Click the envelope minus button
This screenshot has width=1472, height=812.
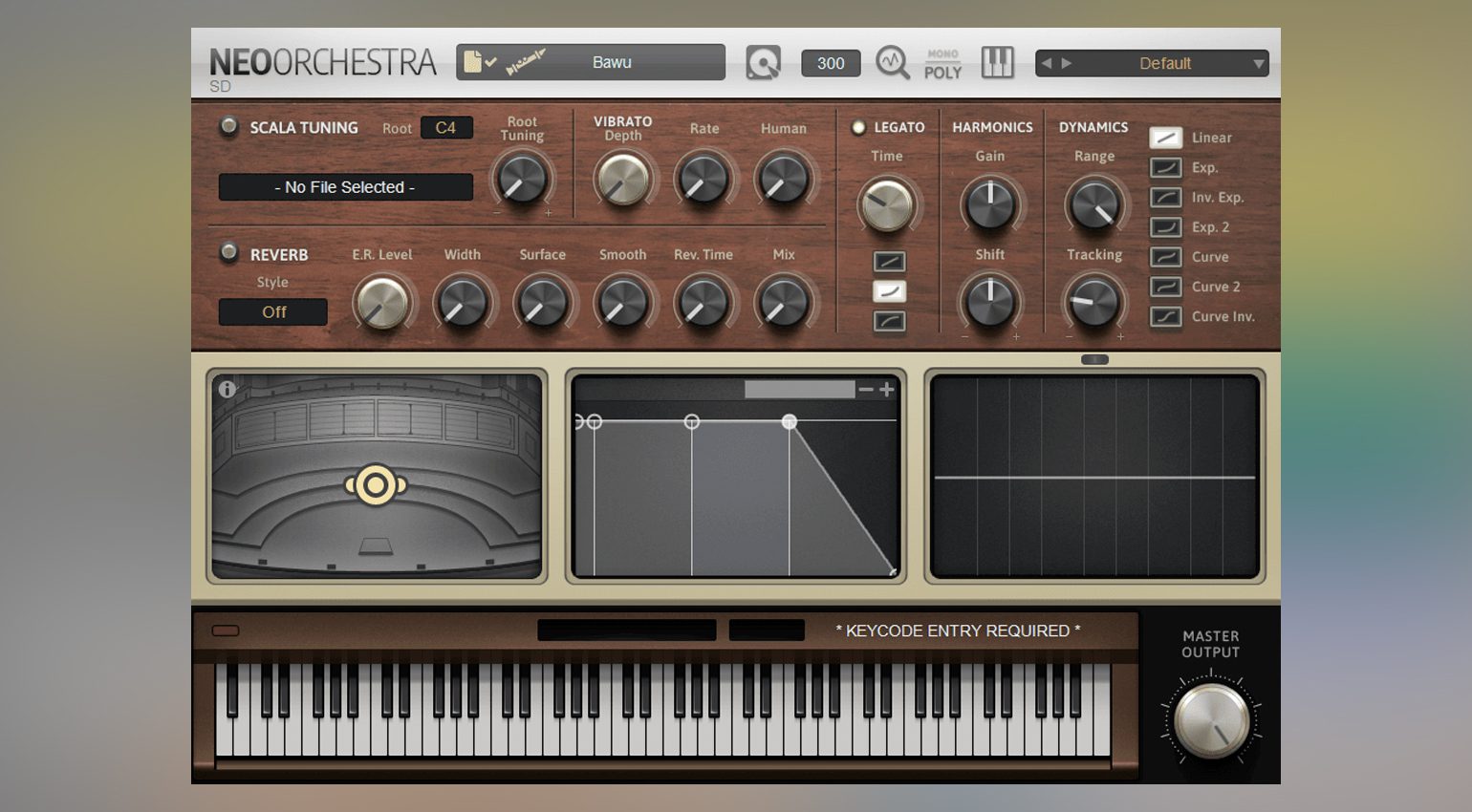[865, 389]
